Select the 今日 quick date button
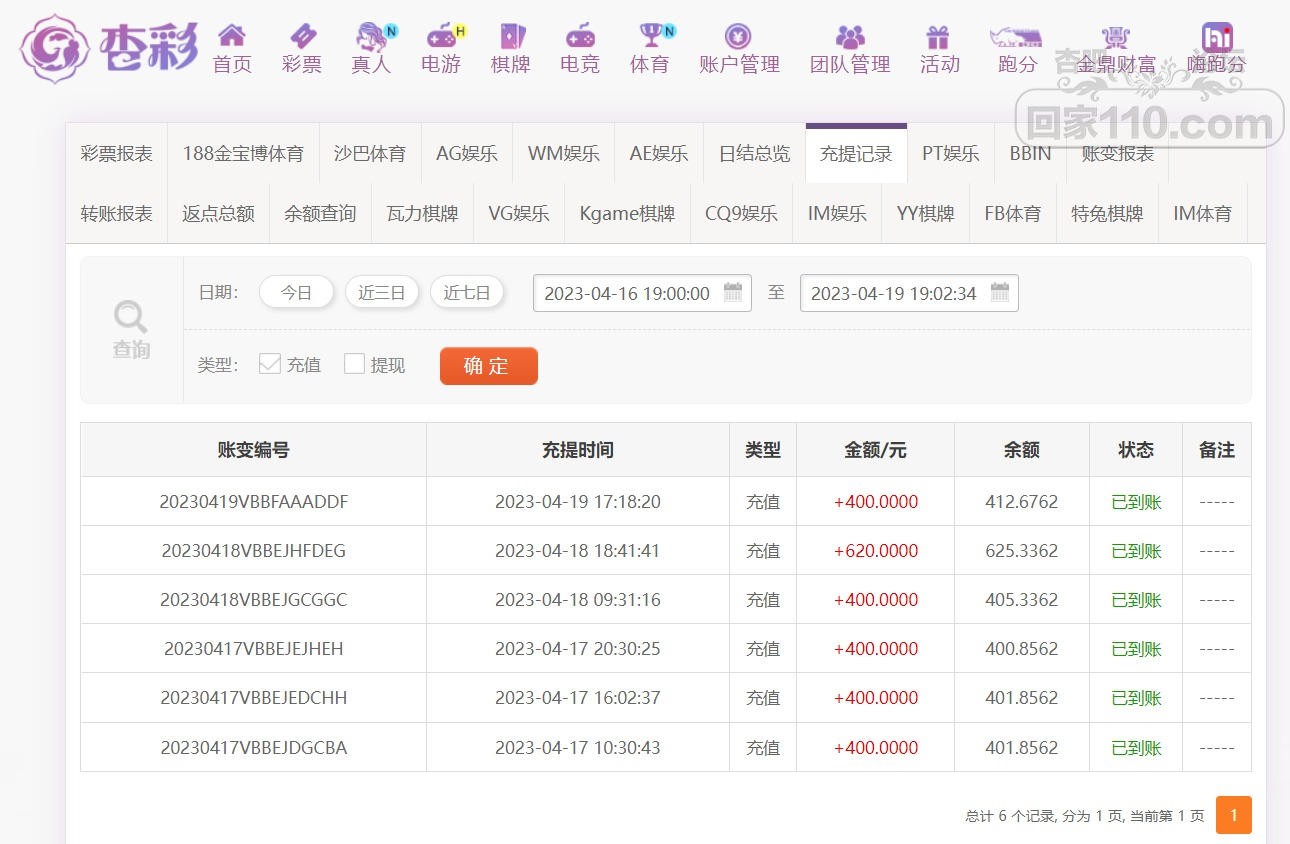1290x844 pixels. point(296,293)
